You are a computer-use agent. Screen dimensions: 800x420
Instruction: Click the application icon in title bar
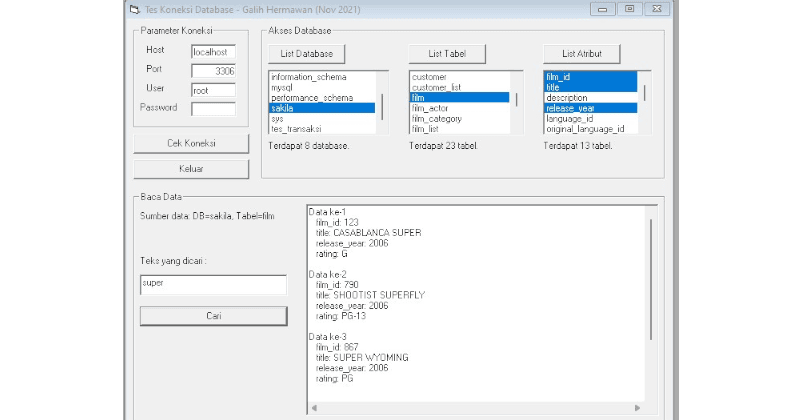point(134,9)
